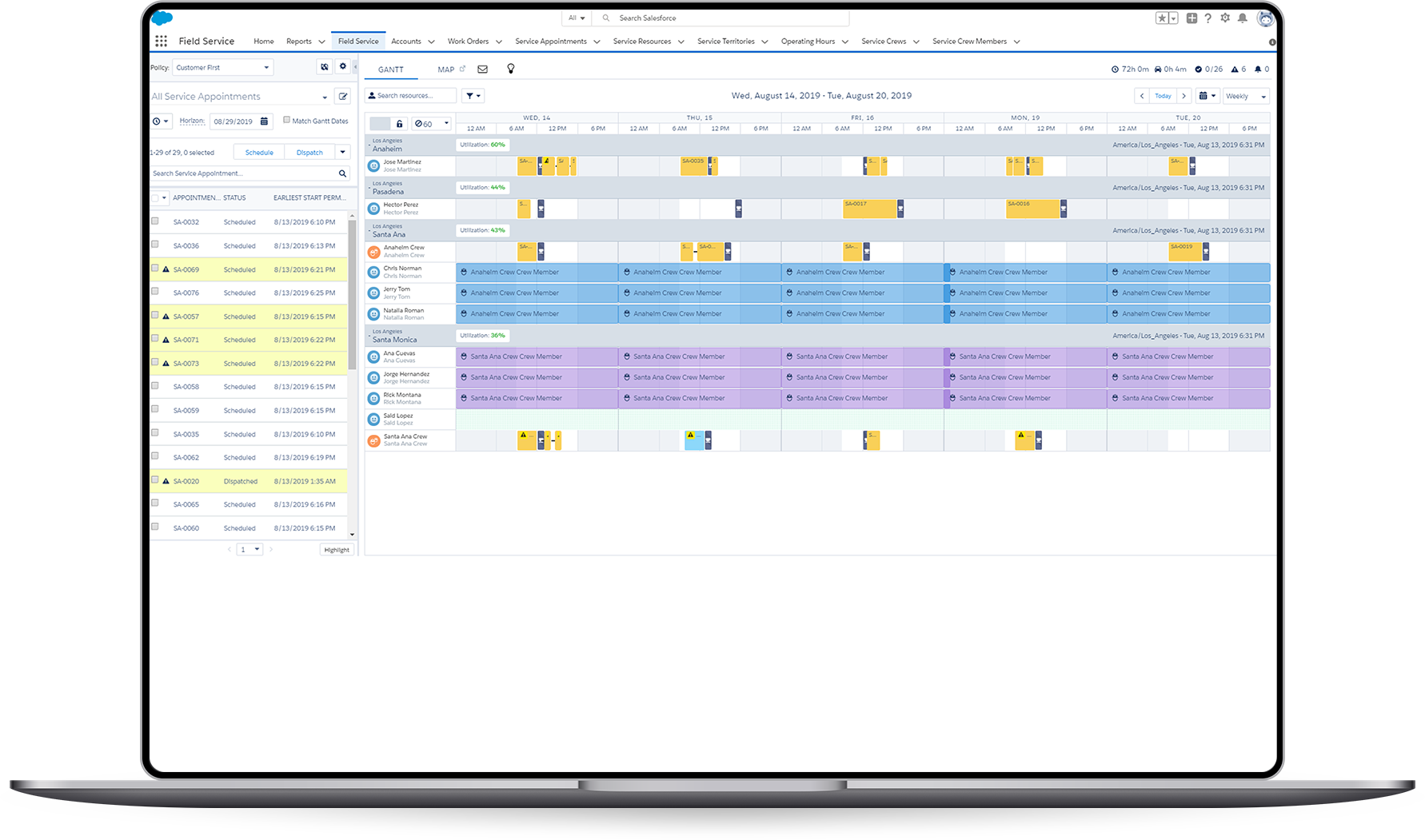Switch to the GANTT tab
Image resolution: width=1425 pixels, height=840 pixels.
click(391, 70)
